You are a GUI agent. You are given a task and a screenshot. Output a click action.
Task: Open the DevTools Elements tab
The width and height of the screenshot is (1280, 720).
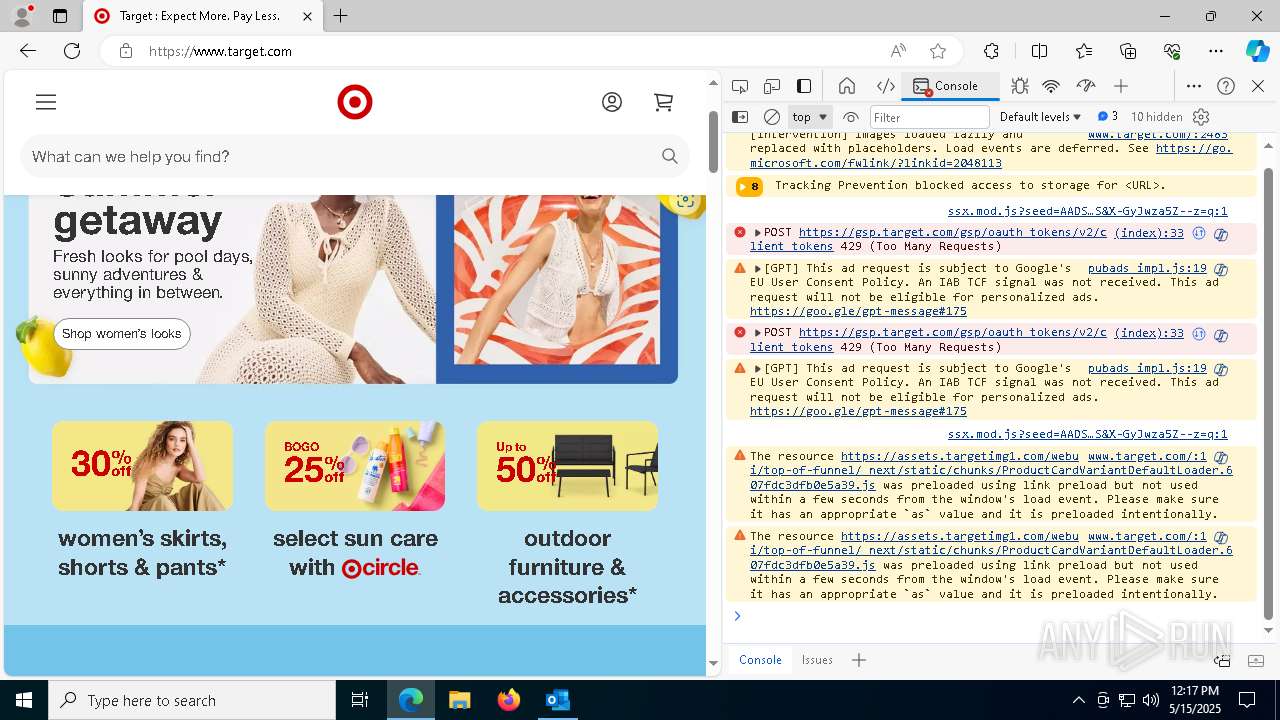tap(885, 86)
